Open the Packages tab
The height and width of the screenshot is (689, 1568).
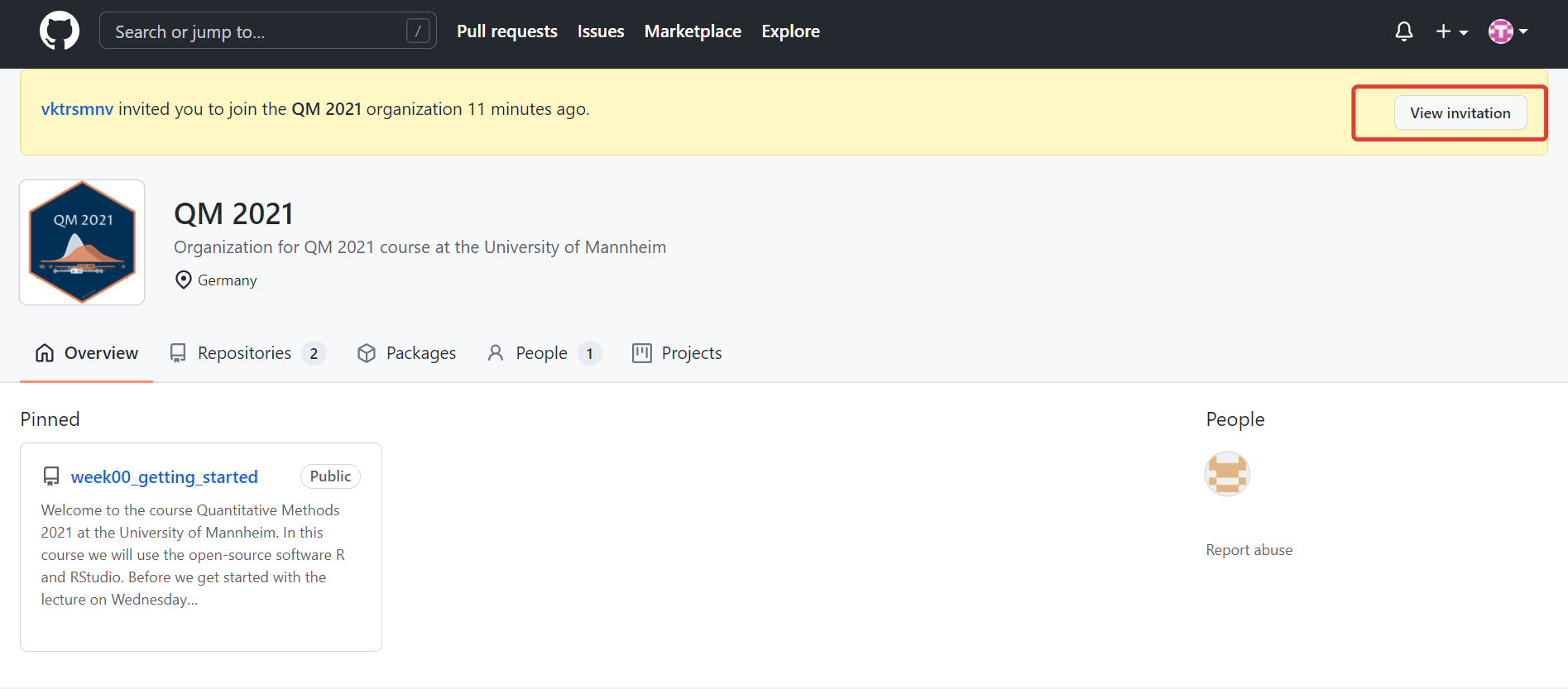point(406,353)
